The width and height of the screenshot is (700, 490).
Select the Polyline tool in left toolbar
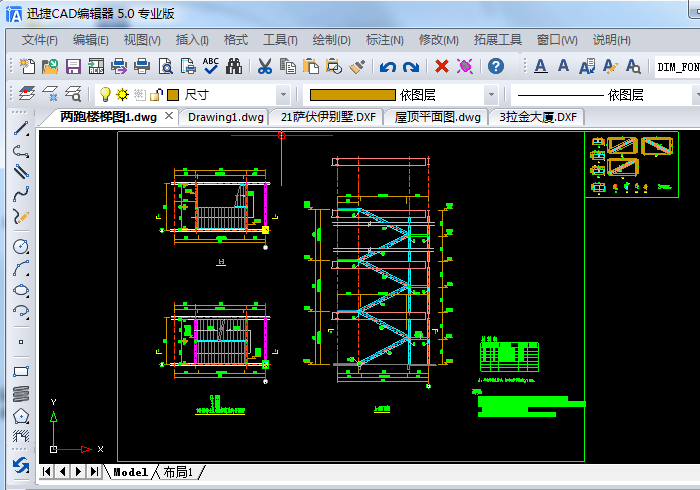pos(21,151)
